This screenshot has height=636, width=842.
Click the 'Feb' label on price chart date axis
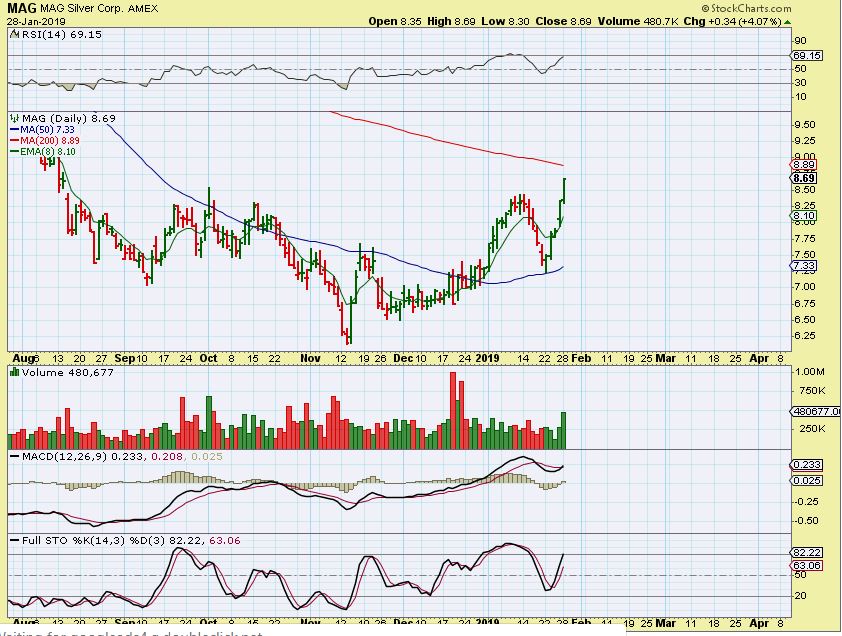(581, 358)
